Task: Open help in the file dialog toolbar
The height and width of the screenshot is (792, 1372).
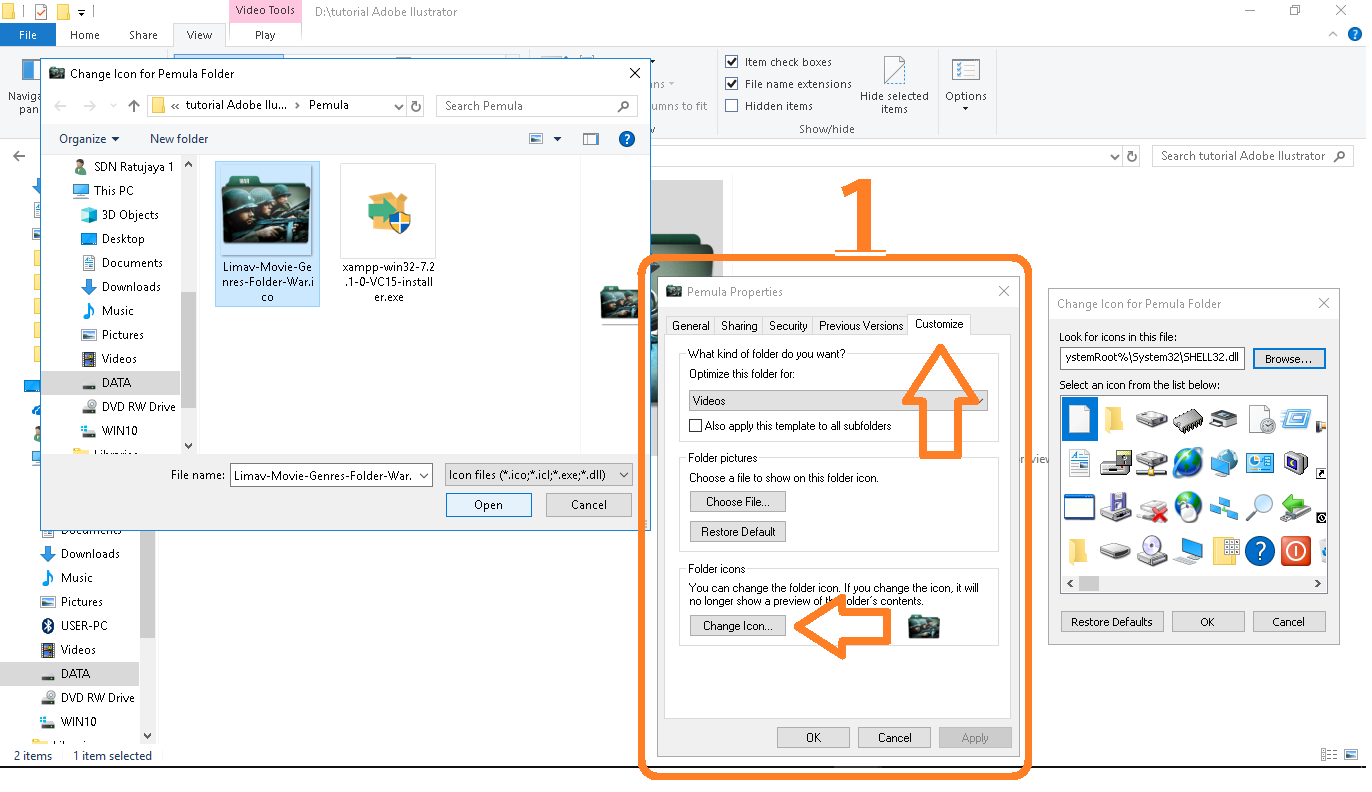Action: [x=627, y=139]
